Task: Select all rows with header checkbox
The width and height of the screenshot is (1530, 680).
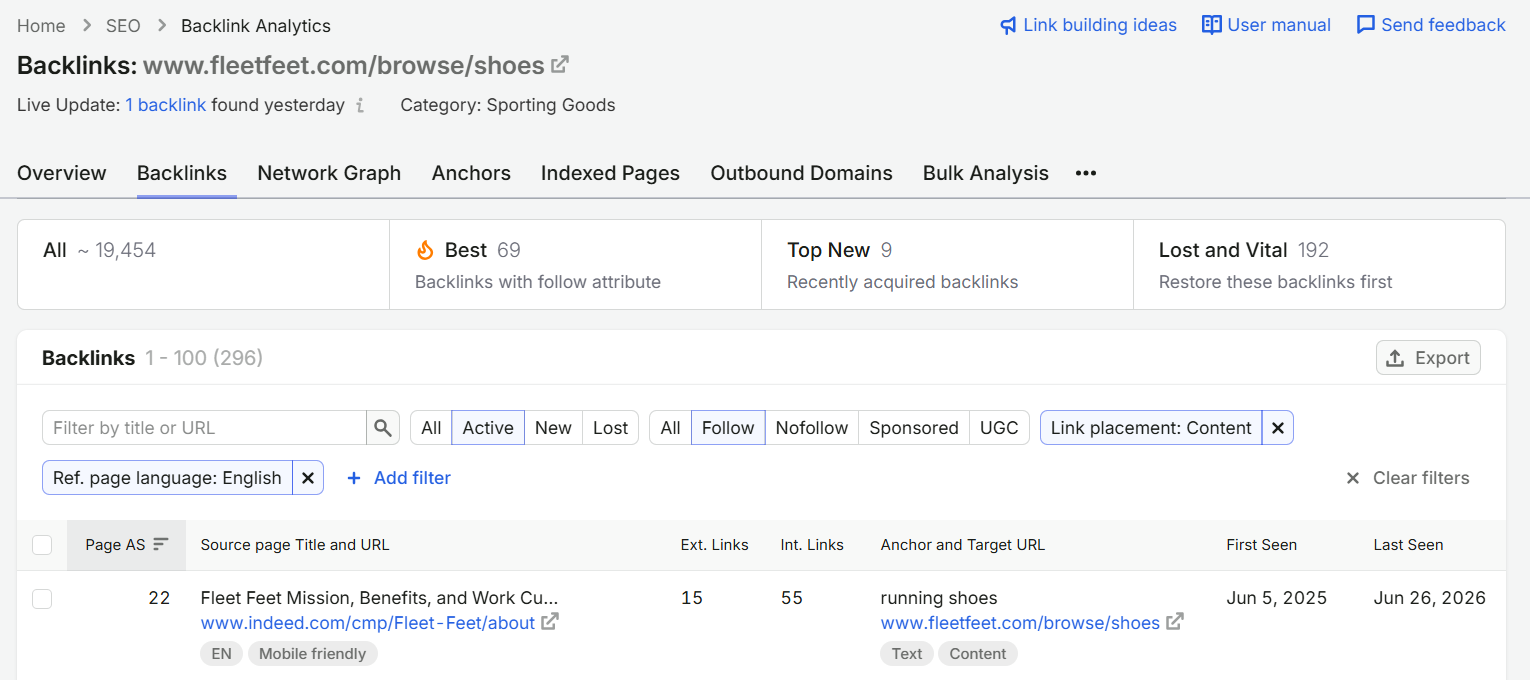Action: click(x=42, y=545)
